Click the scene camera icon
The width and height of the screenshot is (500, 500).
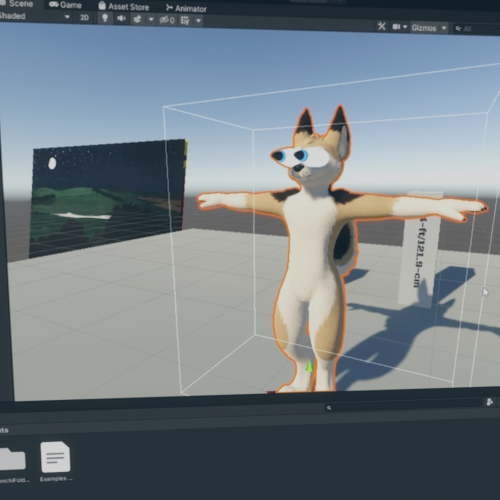(396, 27)
